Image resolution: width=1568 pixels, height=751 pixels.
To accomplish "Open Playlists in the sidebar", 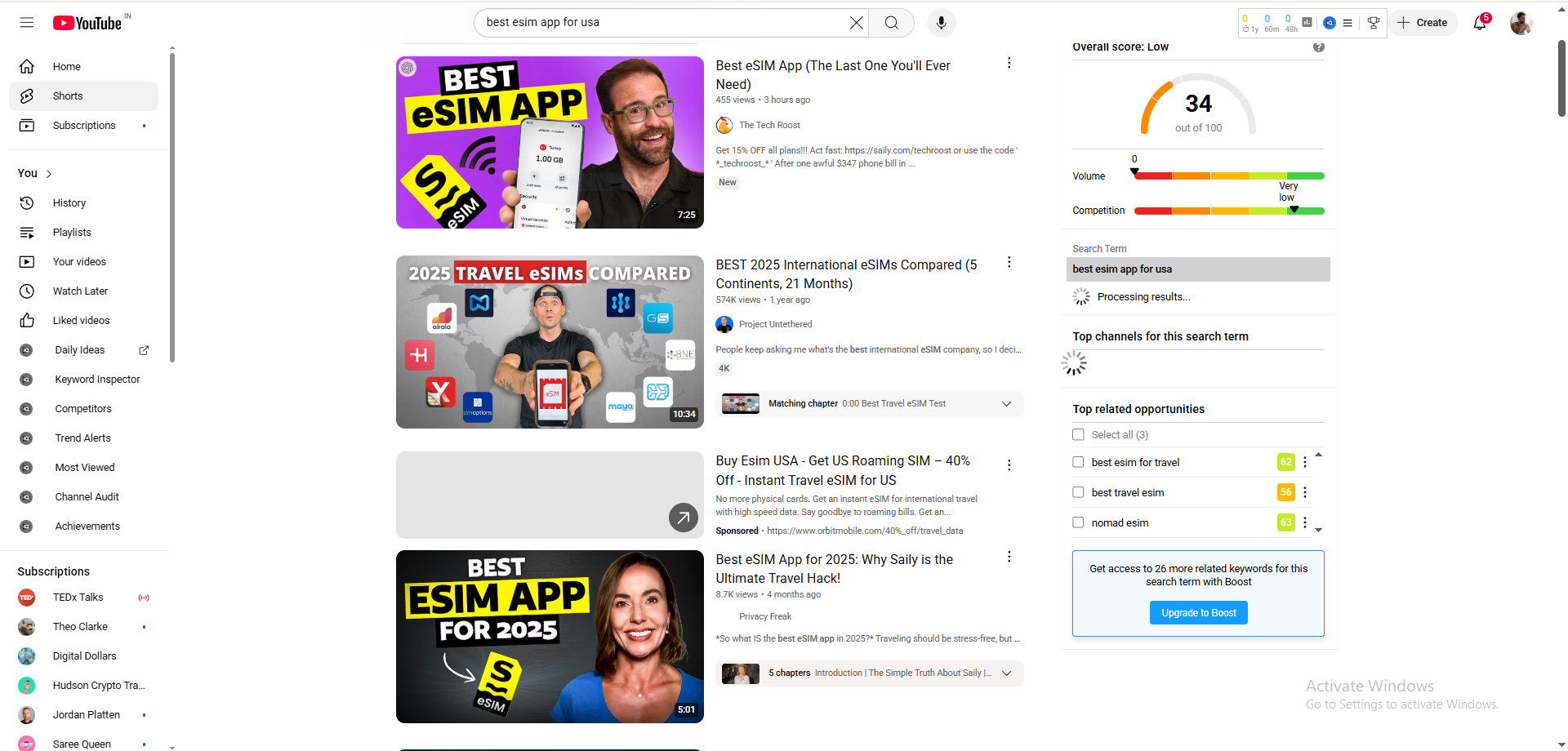I will (x=83, y=233).
